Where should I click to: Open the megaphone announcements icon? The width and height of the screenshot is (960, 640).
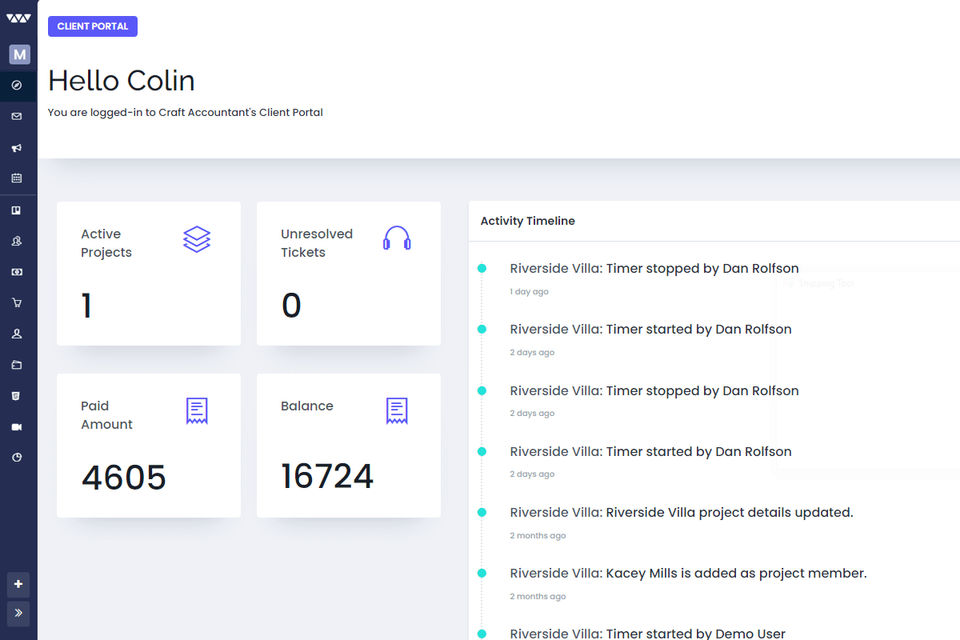[17, 148]
